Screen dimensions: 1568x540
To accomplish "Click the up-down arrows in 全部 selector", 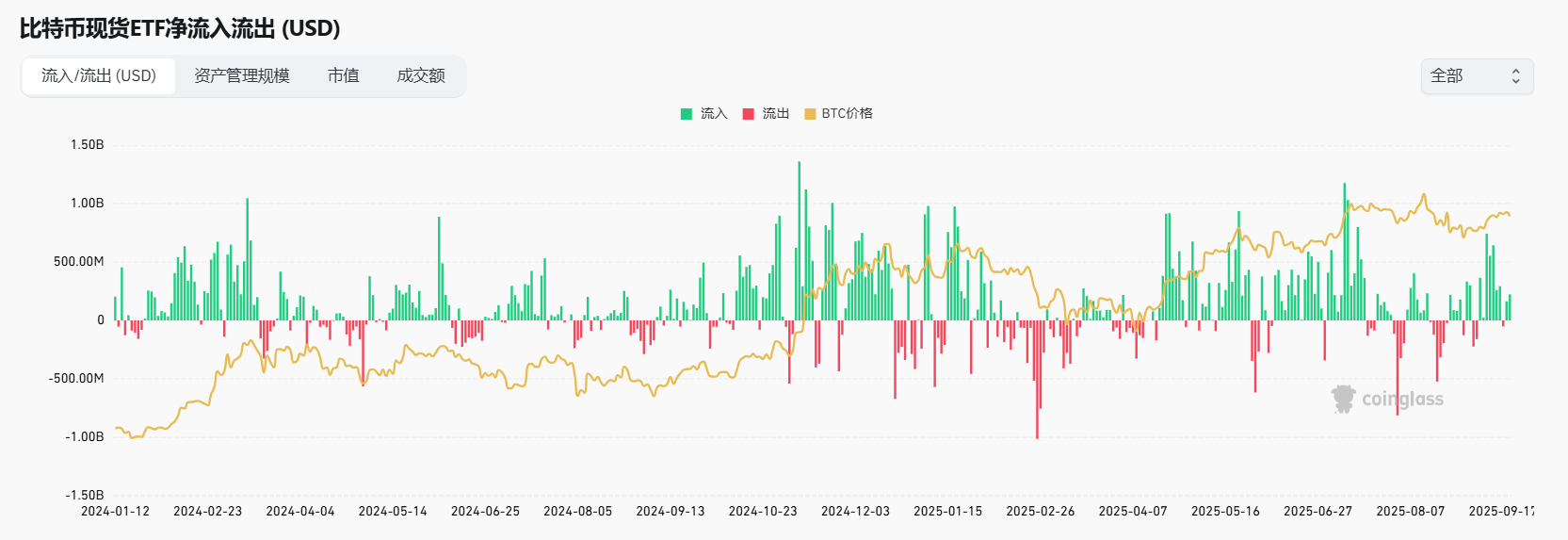I will coord(1515,76).
